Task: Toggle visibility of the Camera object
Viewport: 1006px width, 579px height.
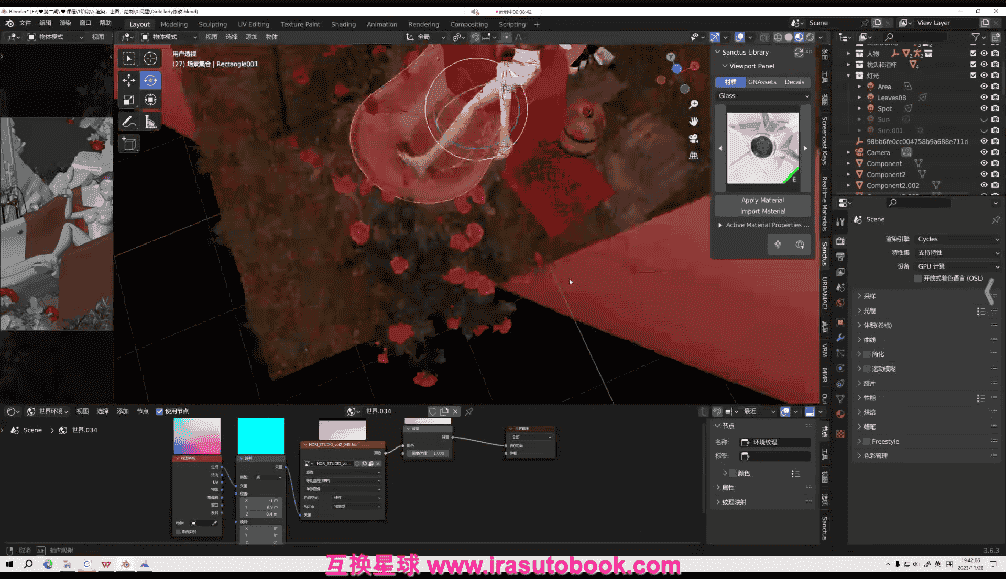Action: pyautogui.click(x=984, y=152)
